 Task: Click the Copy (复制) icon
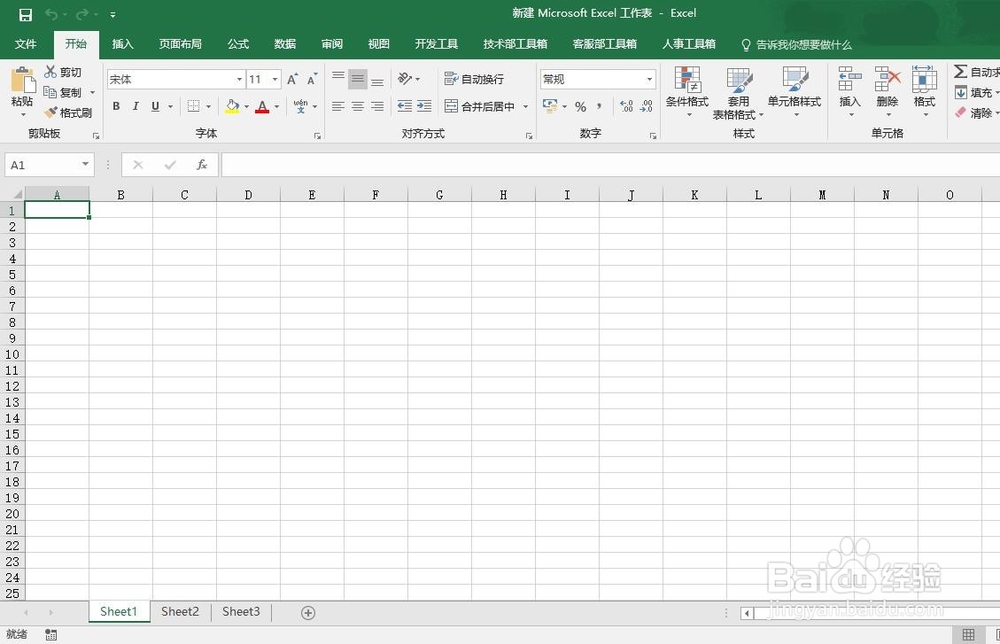[x=50, y=92]
